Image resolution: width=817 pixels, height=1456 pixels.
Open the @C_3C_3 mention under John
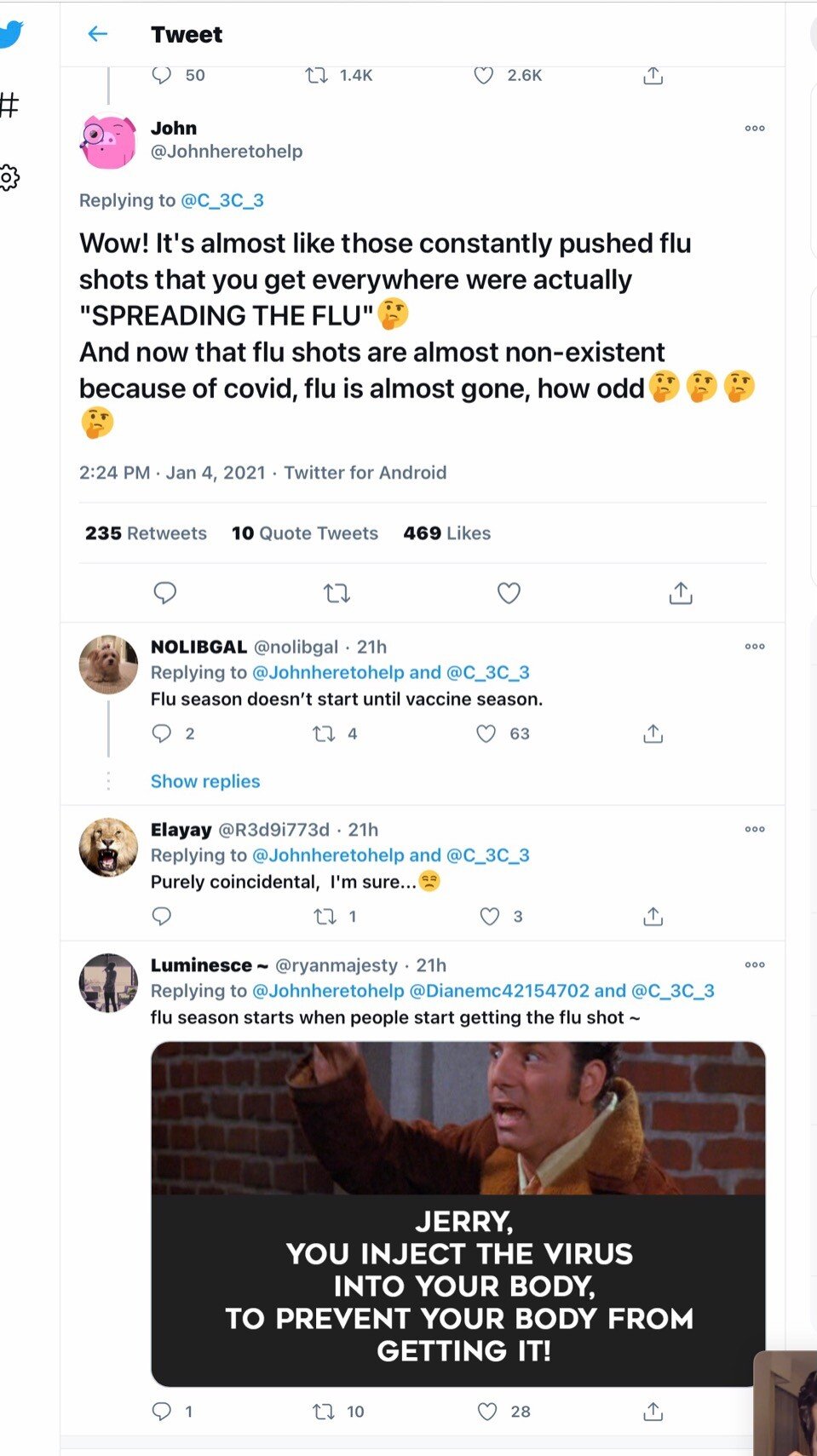coord(222,200)
